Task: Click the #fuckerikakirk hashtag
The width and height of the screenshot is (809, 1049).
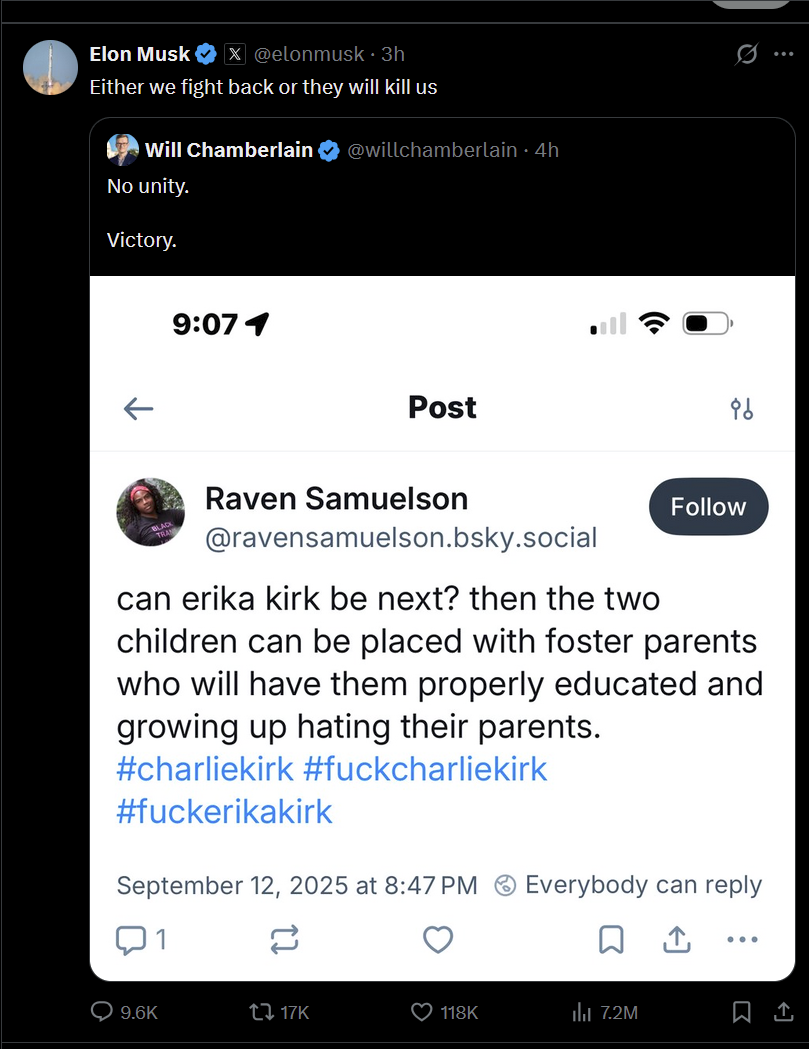Action: tap(224, 812)
